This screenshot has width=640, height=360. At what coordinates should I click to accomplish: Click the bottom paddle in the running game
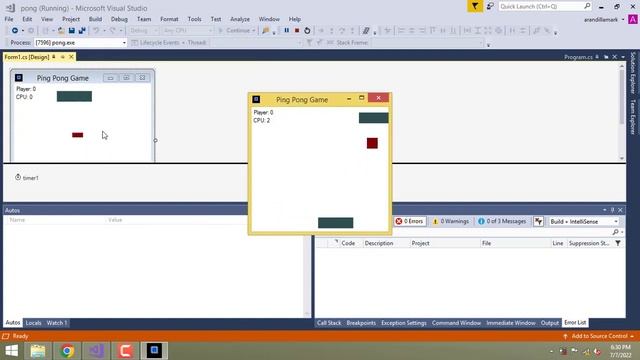coord(336,222)
